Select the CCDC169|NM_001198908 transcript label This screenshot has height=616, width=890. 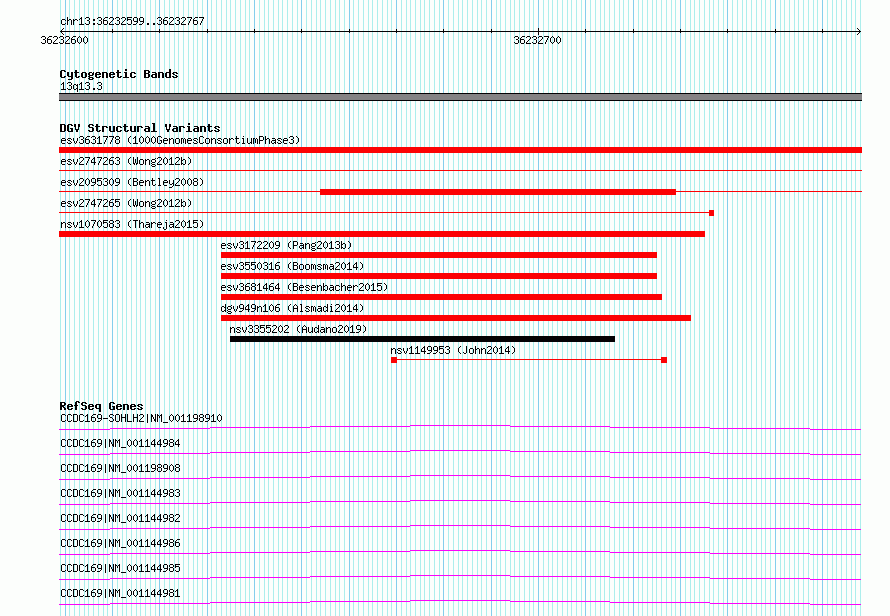click(x=120, y=468)
